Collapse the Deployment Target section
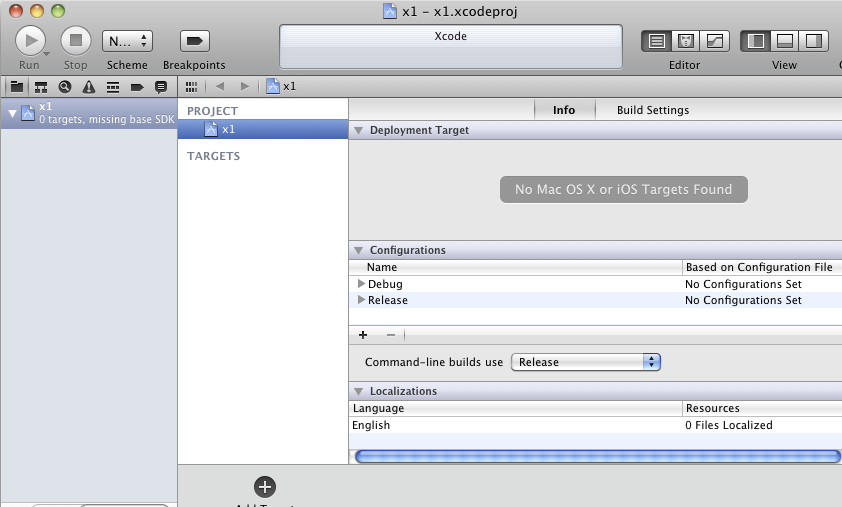The width and height of the screenshot is (842, 507). (x=359, y=131)
